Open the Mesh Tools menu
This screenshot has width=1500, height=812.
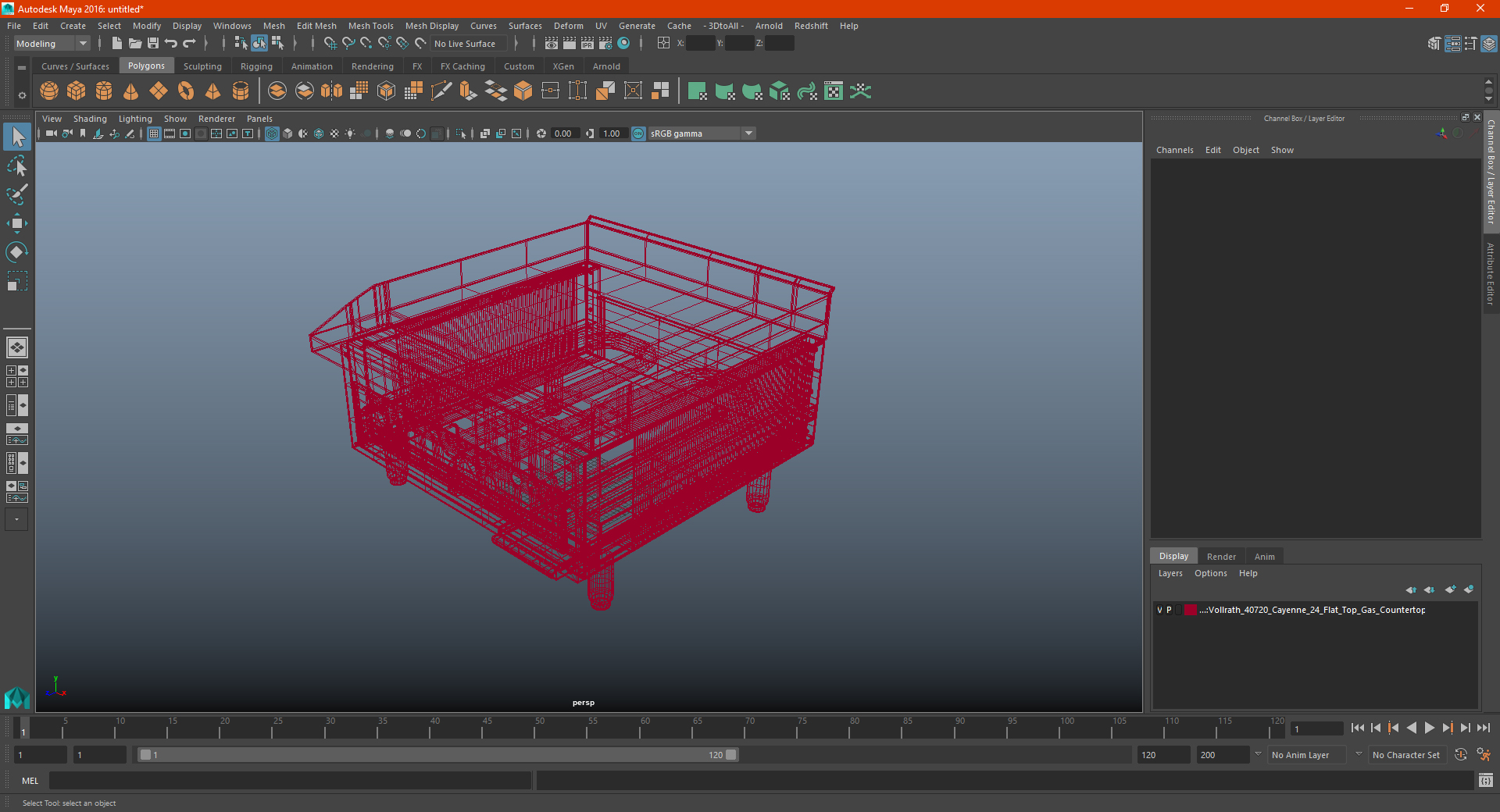click(370, 26)
